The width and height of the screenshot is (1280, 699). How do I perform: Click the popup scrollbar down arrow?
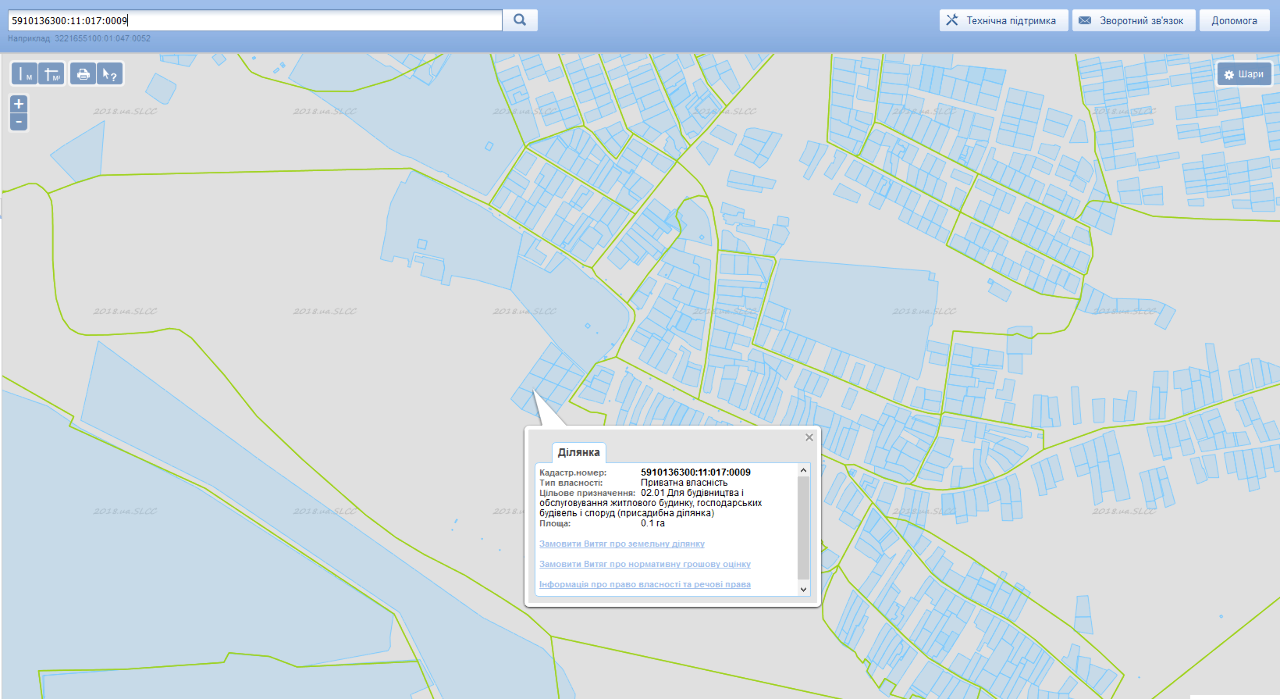click(x=802, y=590)
